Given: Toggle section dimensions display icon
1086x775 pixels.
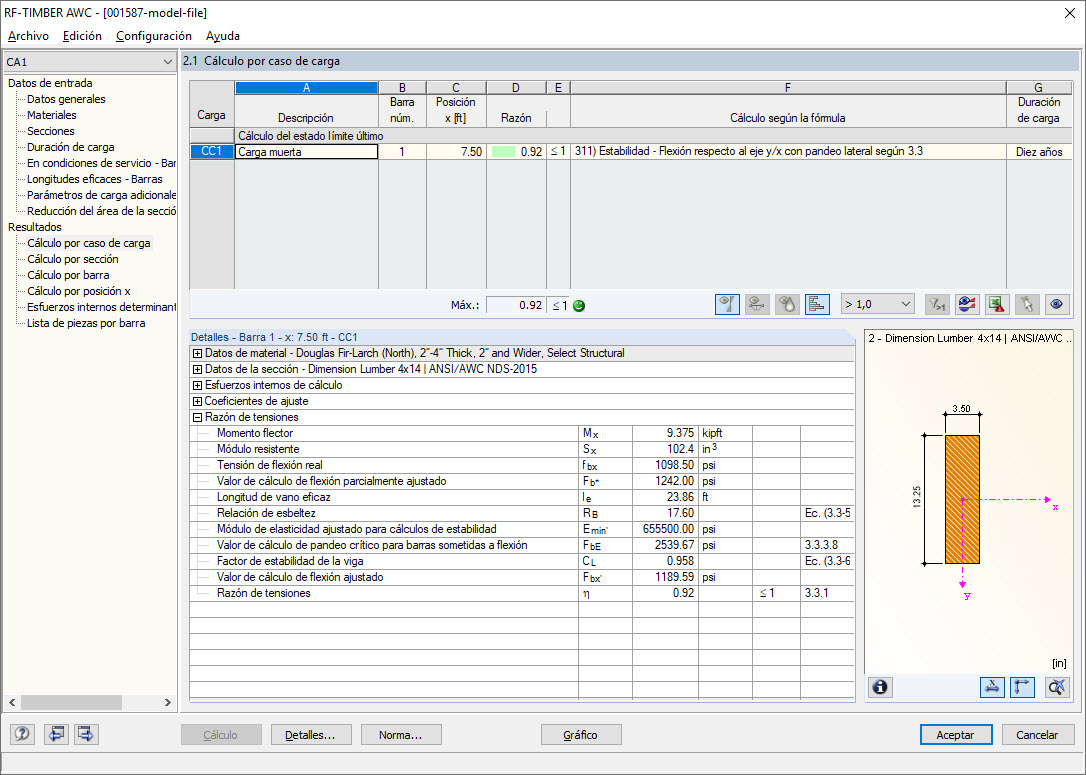Looking at the screenshot, I should [x=992, y=687].
